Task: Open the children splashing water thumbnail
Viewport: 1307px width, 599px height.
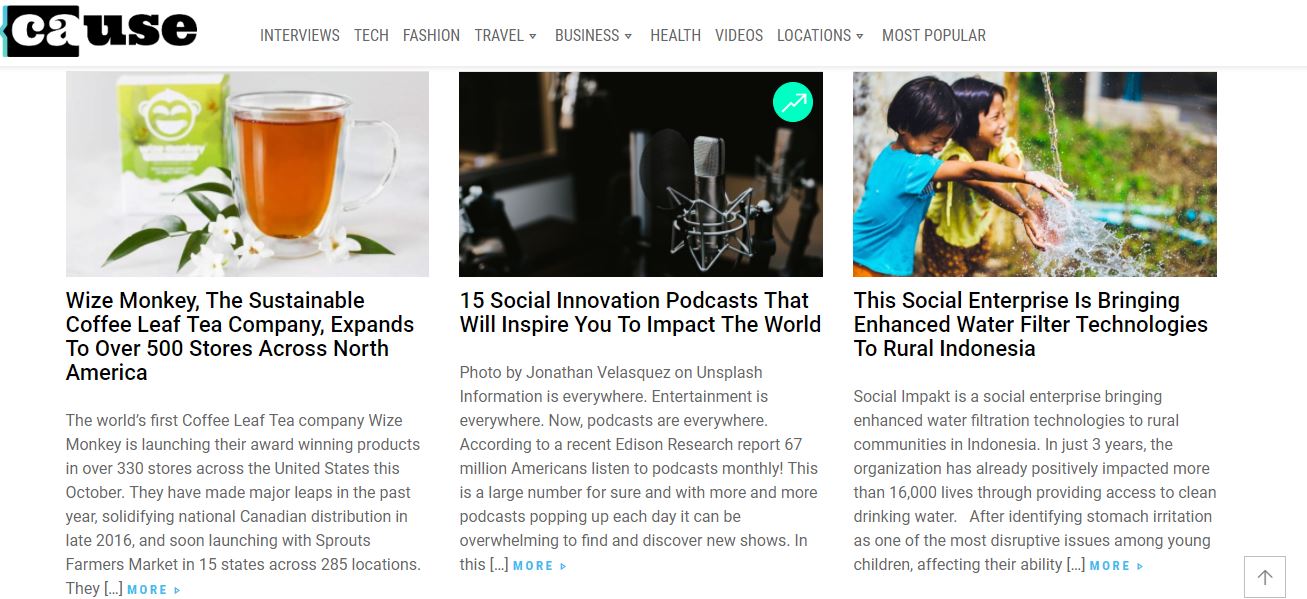Action: tap(1035, 174)
